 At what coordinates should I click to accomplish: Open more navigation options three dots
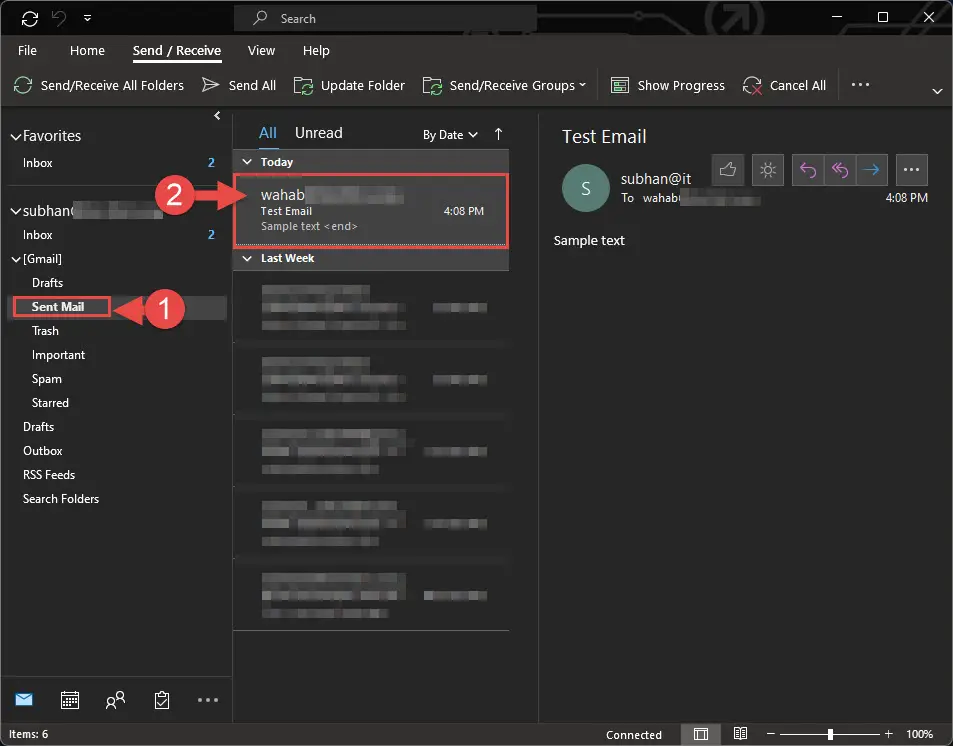pyautogui.click(x=208, y=700)
